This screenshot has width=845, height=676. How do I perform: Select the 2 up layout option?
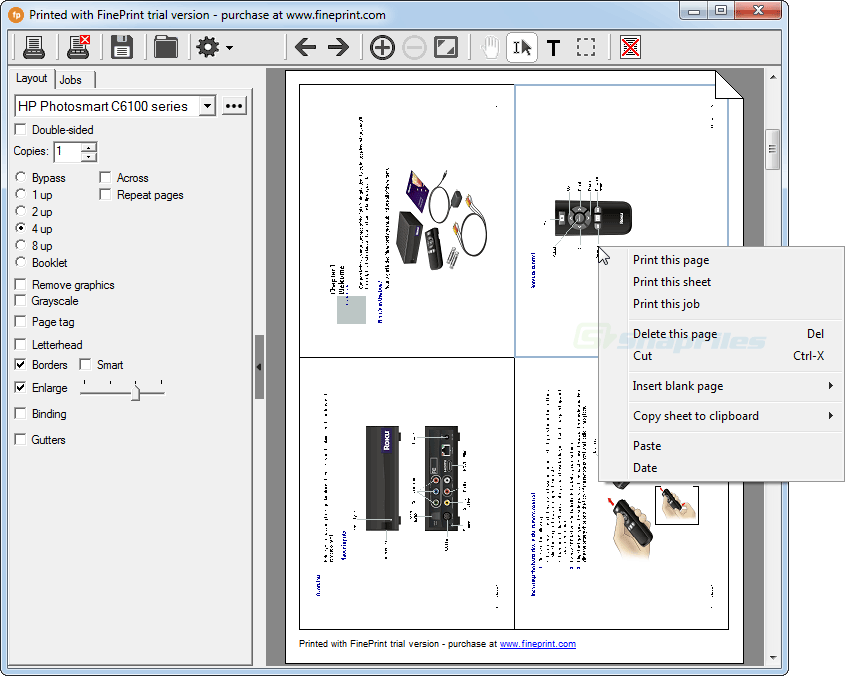(20, 211)
